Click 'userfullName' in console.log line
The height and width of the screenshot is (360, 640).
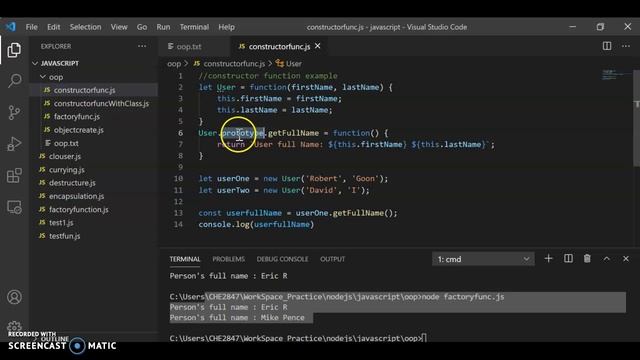(282, 224)
